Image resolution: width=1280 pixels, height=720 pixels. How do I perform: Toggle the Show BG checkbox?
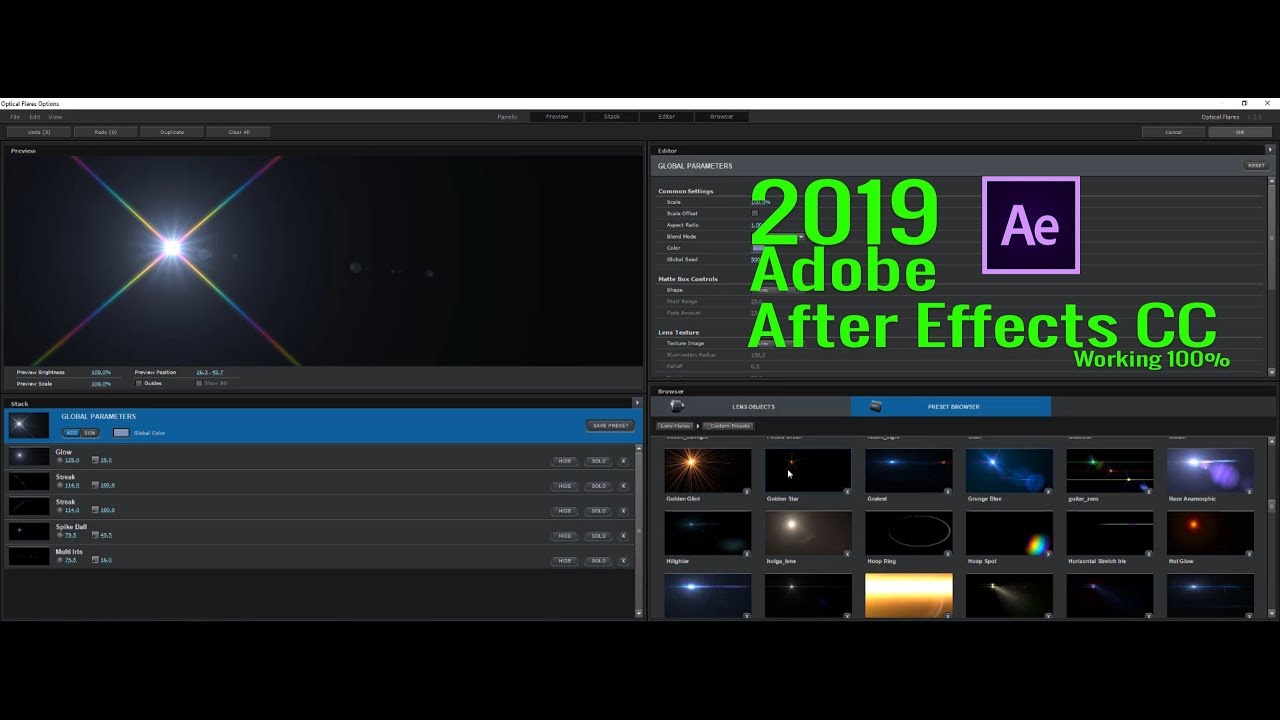(x=199, y=383)
